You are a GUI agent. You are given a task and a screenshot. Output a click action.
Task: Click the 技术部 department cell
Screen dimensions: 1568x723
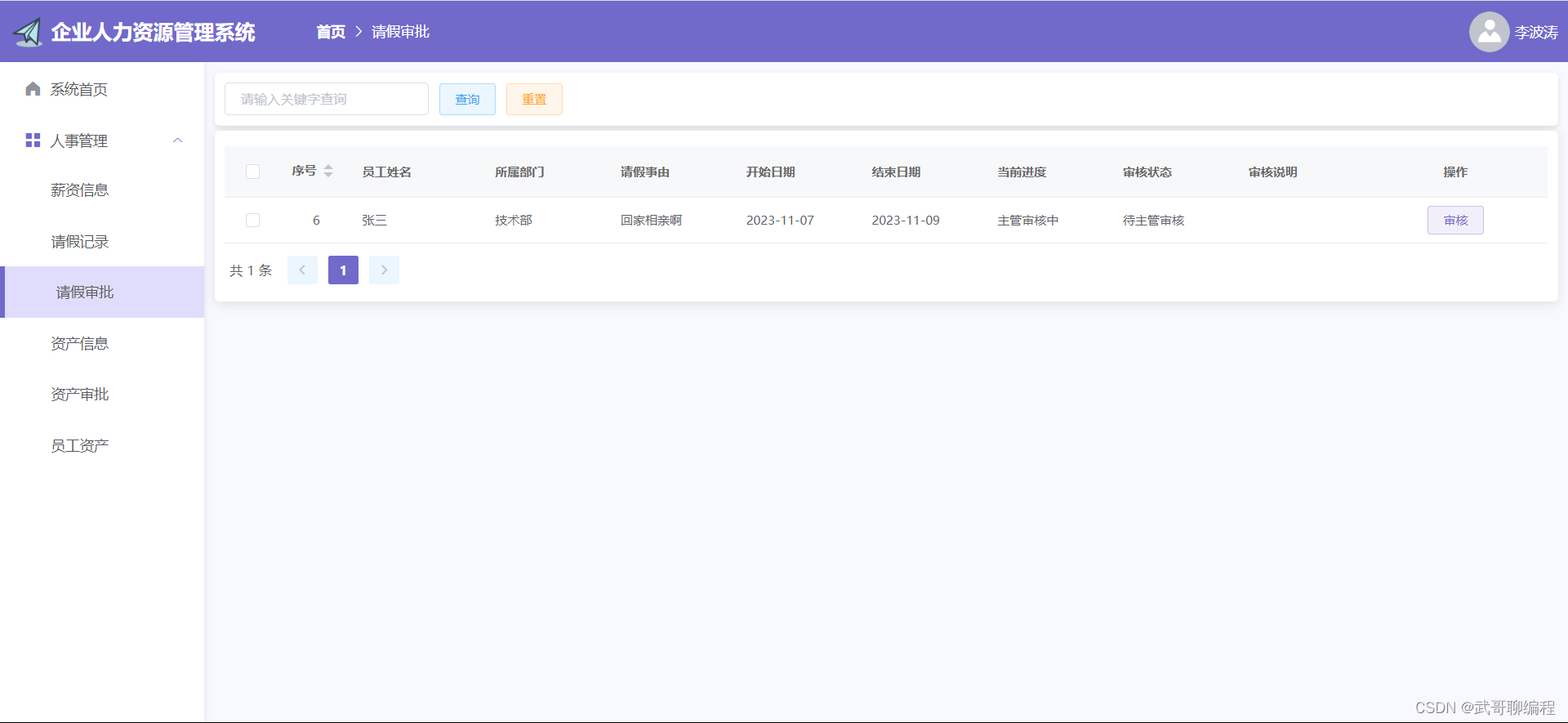click(x=514, y=221)
